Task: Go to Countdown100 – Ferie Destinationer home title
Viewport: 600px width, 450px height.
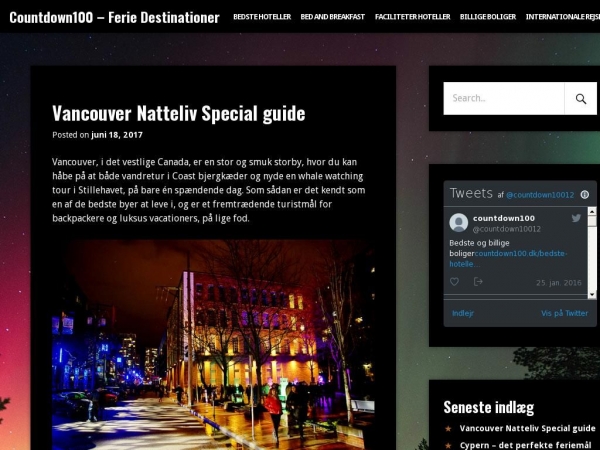Action: 114,17
